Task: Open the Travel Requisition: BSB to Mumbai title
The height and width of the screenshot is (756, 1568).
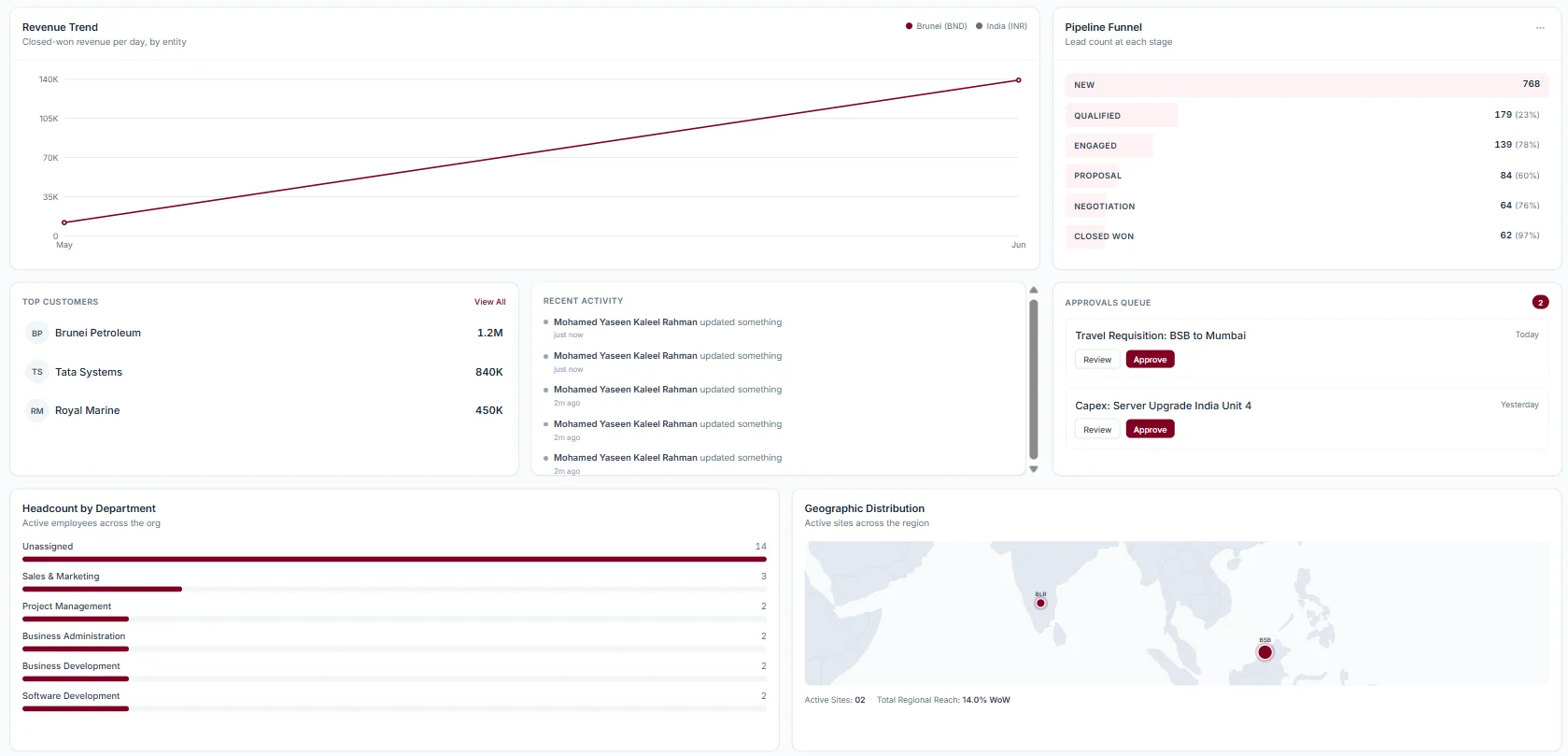Action: point(1160,335)
